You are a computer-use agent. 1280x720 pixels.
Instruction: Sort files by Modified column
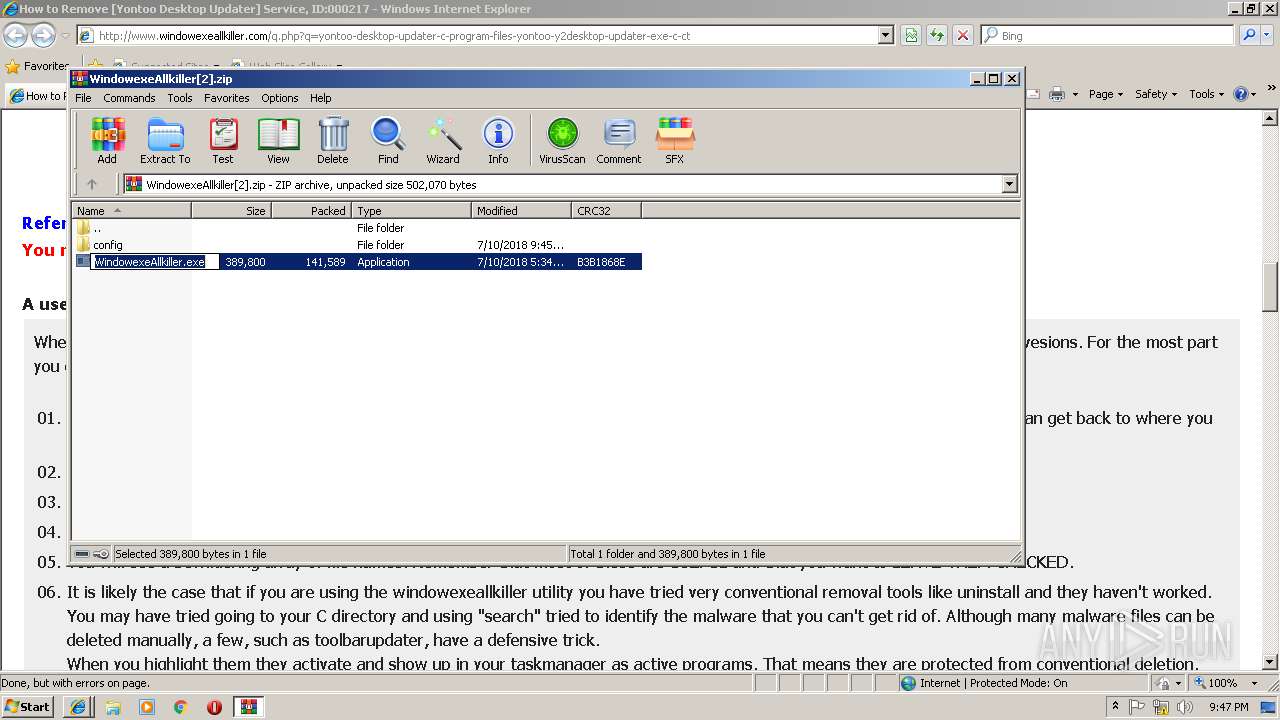[x=521, y=210]
